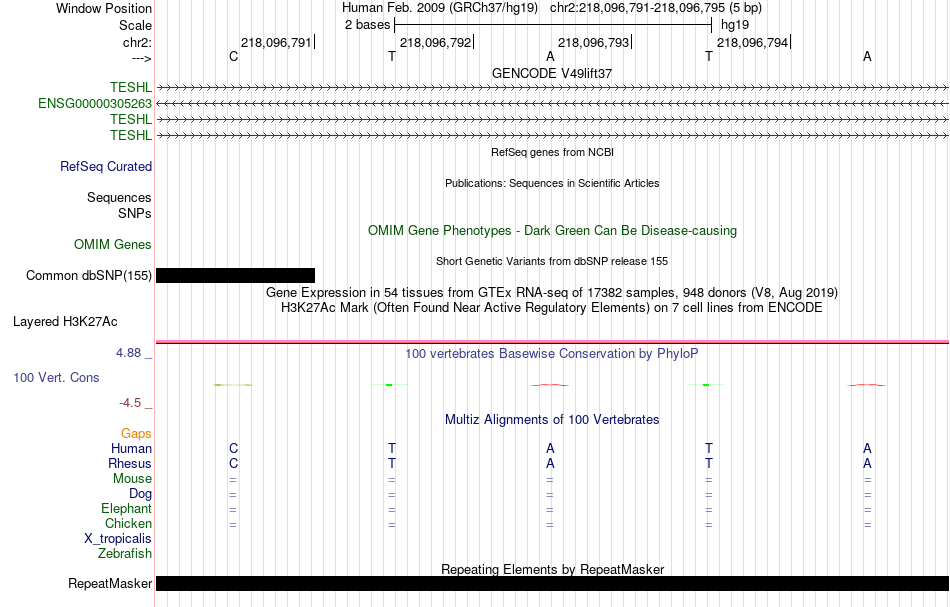Click the Scale label

tap(135, 25)
